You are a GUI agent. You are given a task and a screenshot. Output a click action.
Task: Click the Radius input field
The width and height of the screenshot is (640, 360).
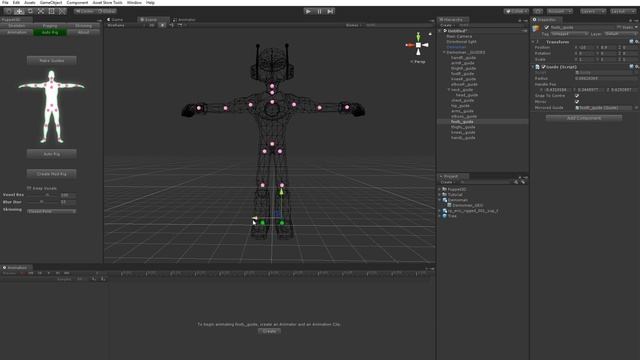coord(605,78)
